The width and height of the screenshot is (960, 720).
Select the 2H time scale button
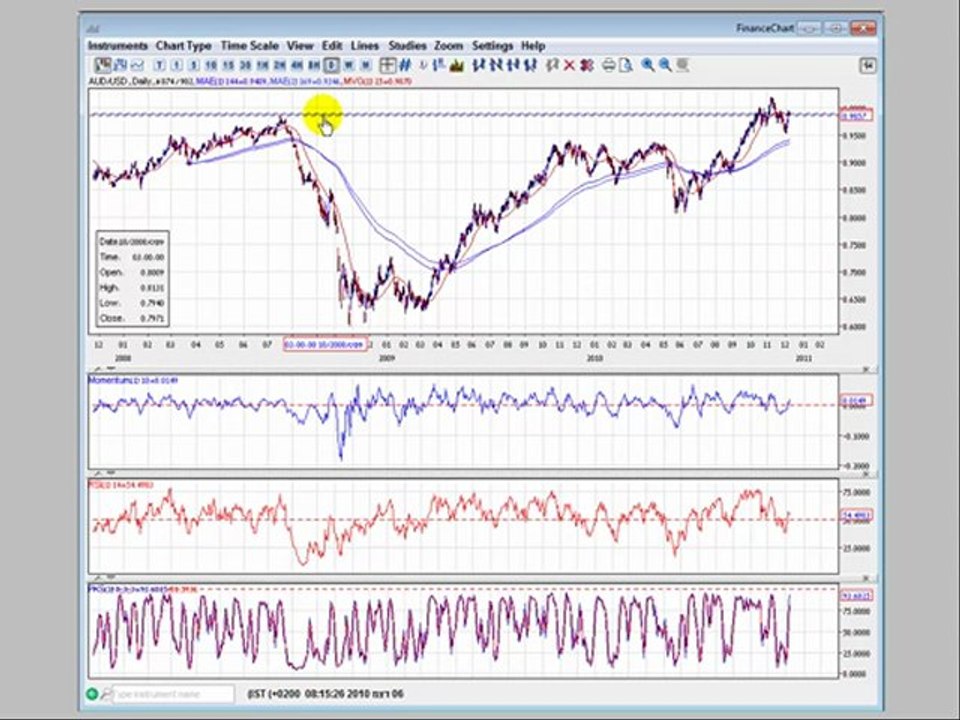pos(280,65)
